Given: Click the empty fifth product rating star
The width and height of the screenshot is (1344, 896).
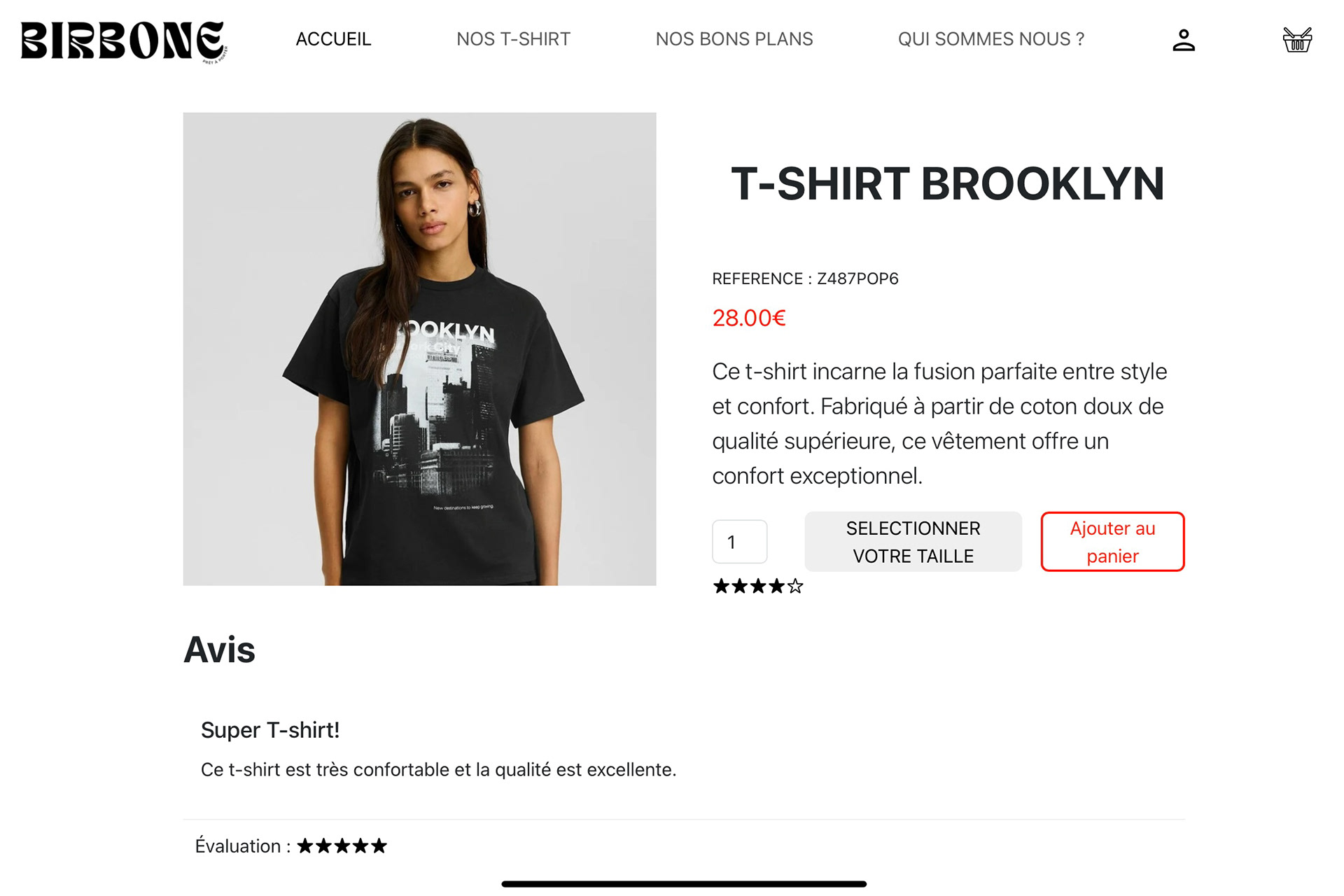Looking at the screenshot, I should click(x=795, y=587).
